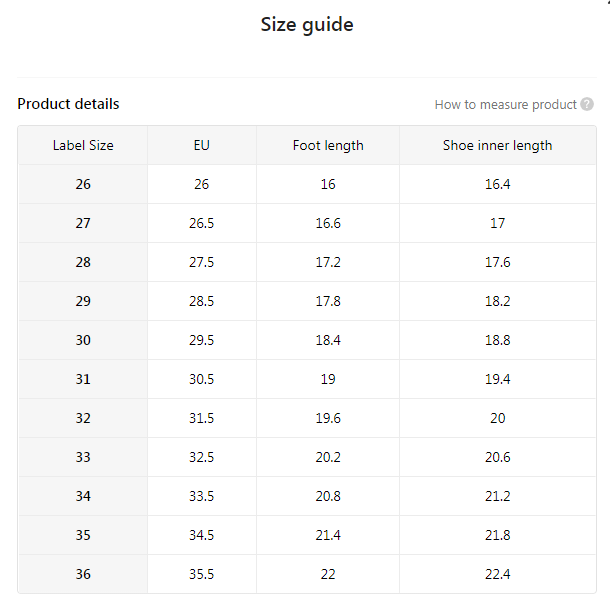This screenshot has width=610, height=602.
Task: Select the label size 35 row
Action: coord(83,535)
